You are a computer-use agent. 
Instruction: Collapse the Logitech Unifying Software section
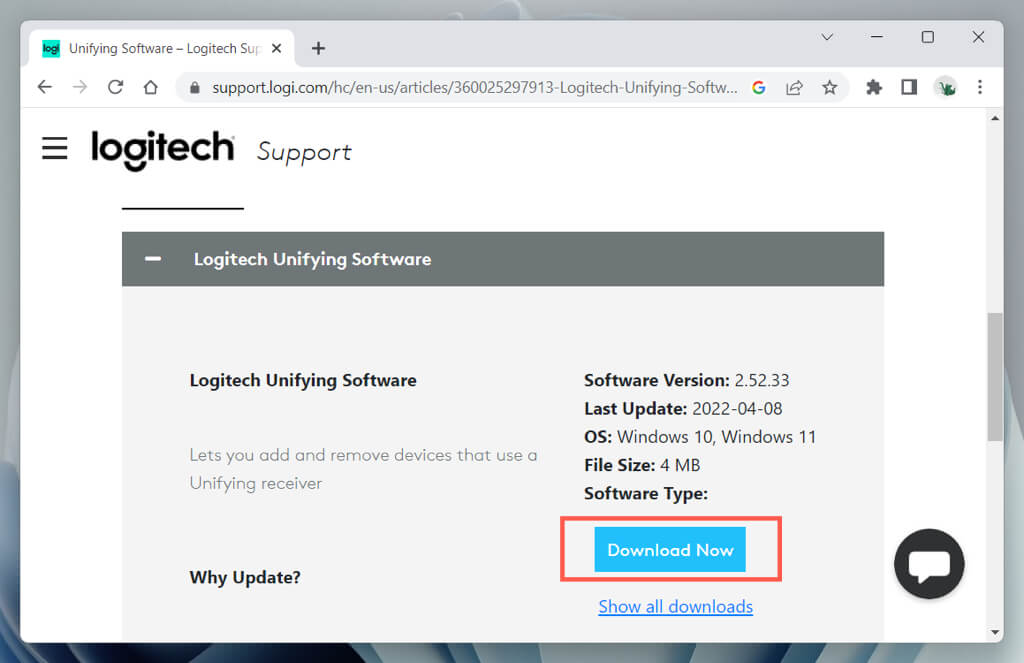[x=153, y=259]
